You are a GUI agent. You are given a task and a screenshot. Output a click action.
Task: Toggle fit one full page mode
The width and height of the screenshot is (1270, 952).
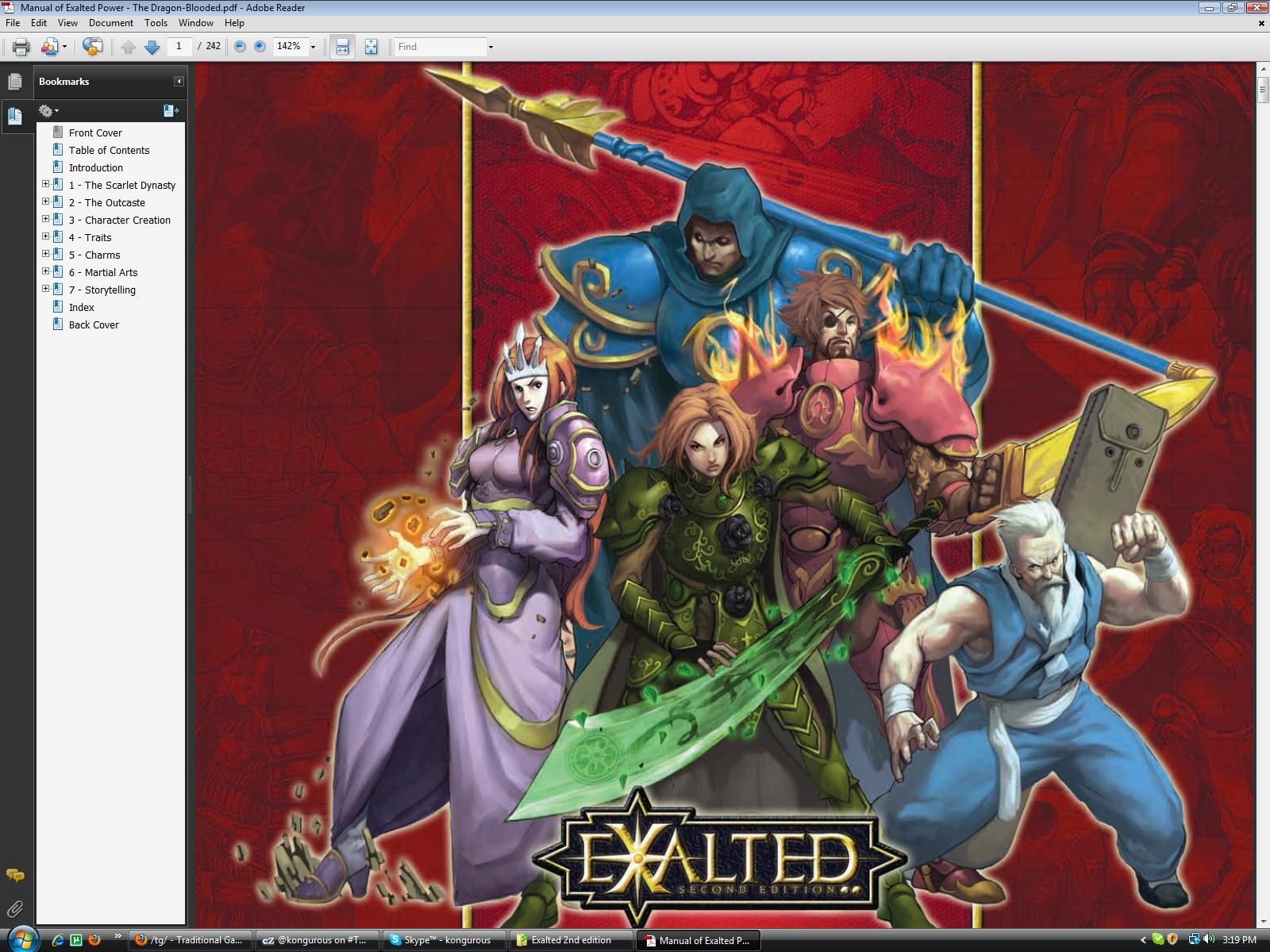tap(371, 47)
